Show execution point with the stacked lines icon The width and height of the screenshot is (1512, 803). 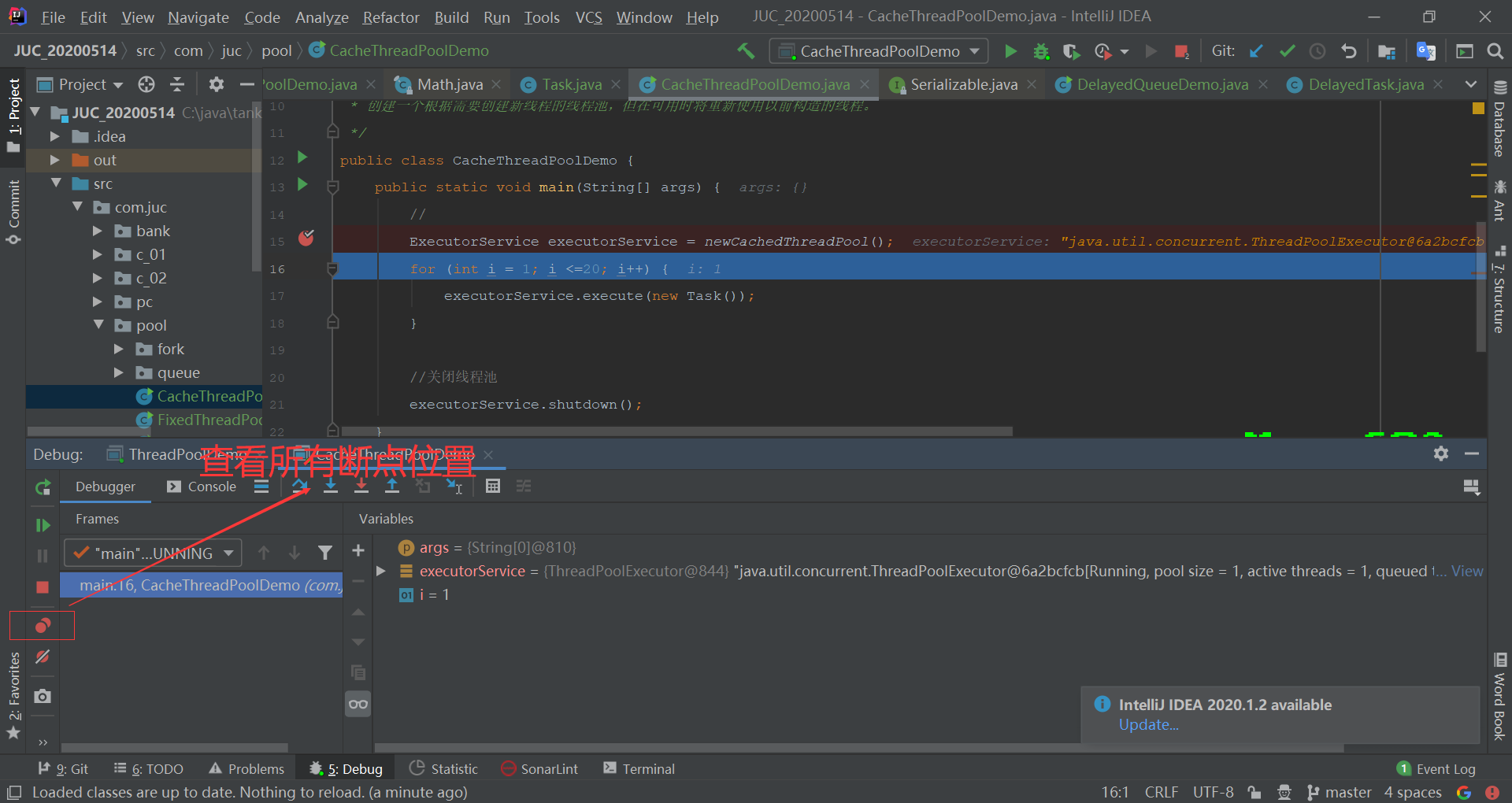(x=261, y=487)
